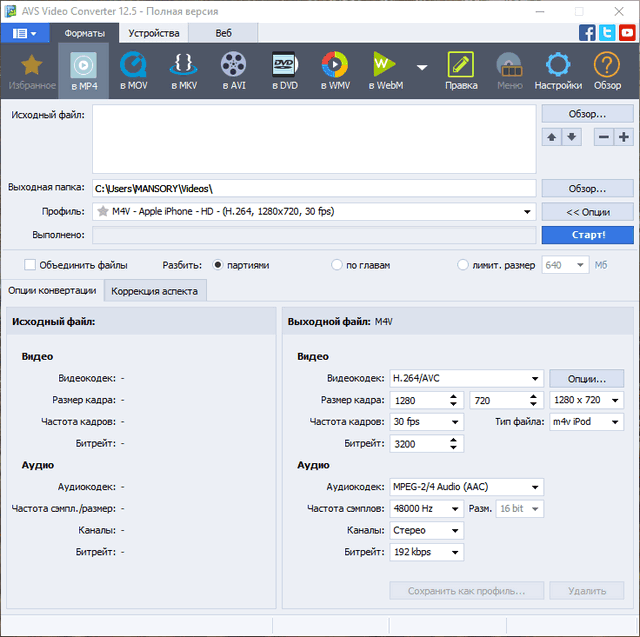Switch to the Устройства tab
The height and width of the screenshot is (637, 640).
(153, 33)
